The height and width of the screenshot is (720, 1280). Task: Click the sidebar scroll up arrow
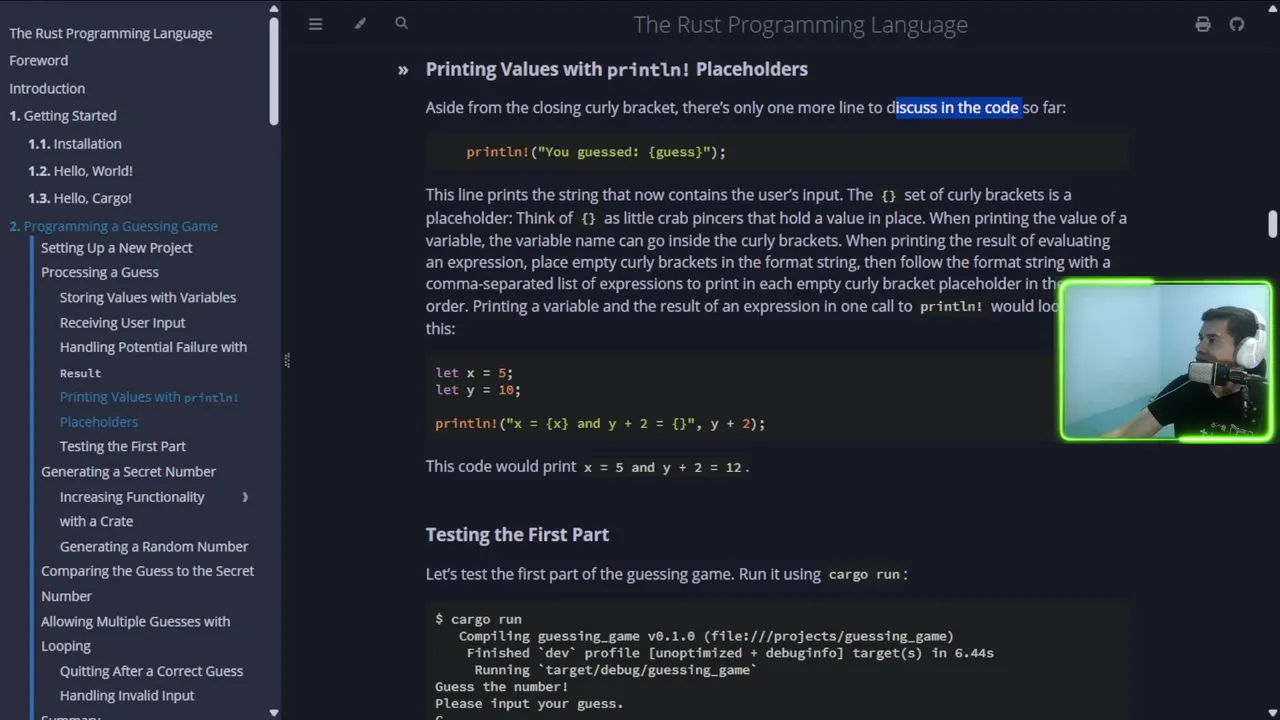tap(274, 8)
